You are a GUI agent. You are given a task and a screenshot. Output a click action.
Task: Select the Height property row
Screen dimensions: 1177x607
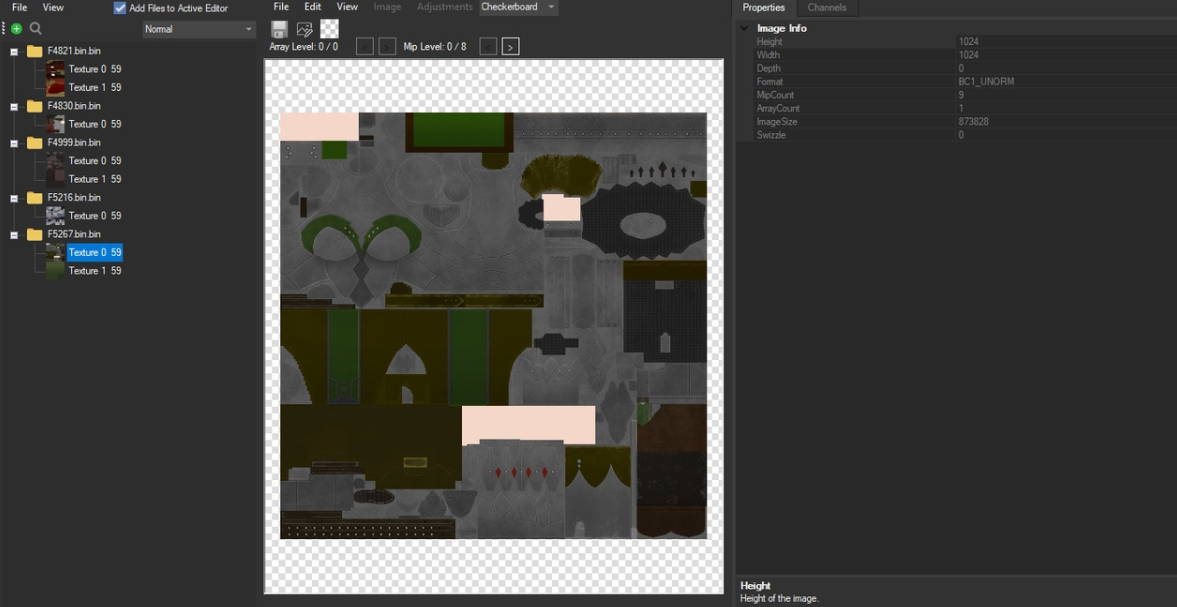click(x=964, y=41)
